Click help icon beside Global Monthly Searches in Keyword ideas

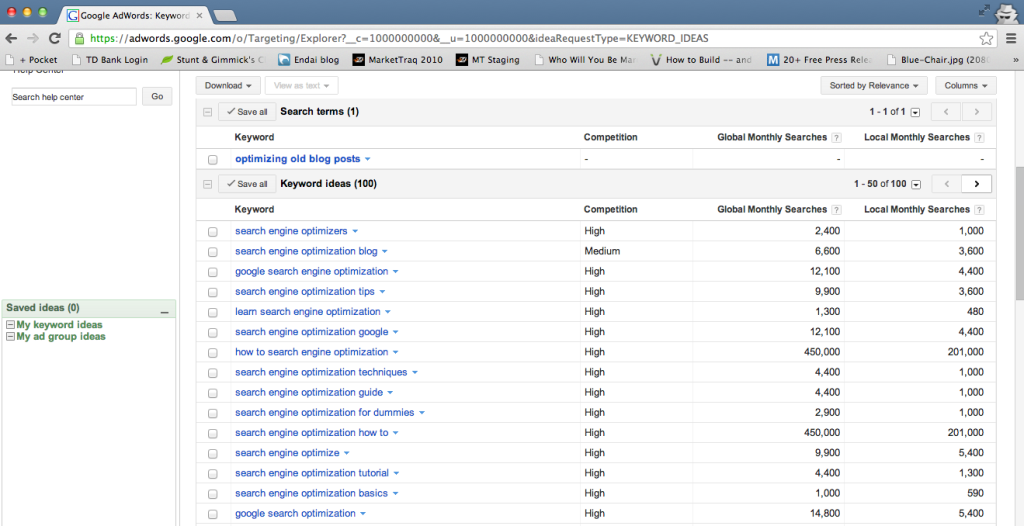[x=836, y=210]
